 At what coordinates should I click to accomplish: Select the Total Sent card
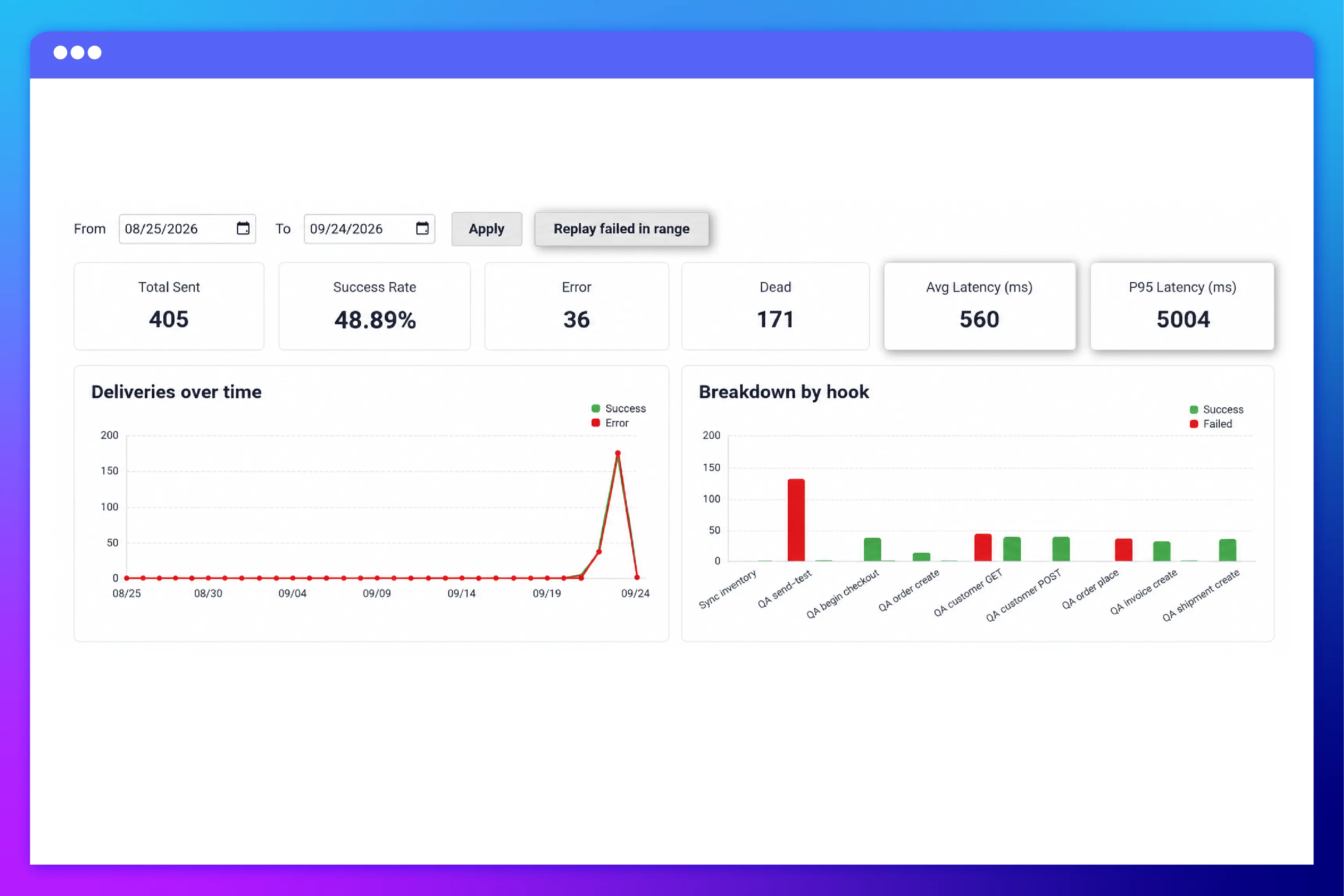point(169,306)
